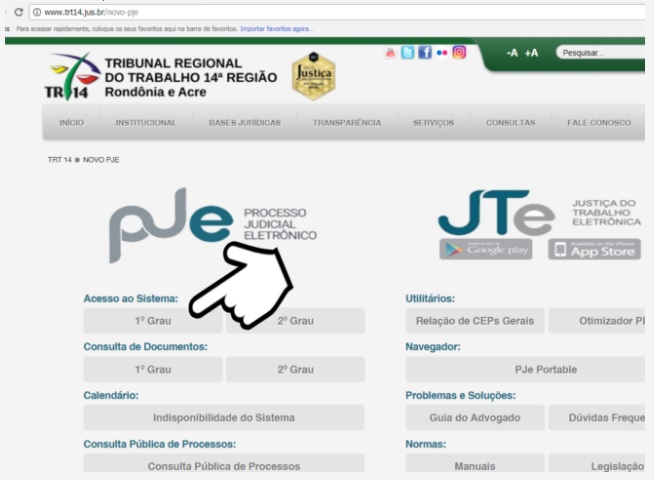Click the Navegador heading
654x480 pixels.
click(x=433, y=347)
